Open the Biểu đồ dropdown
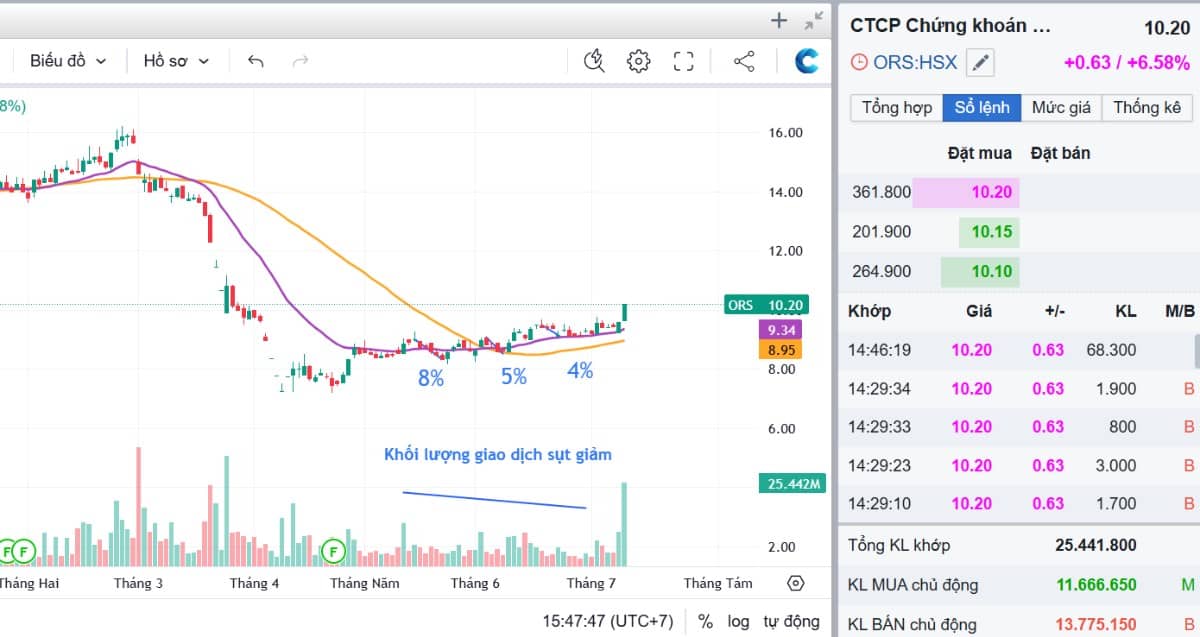 pyautogui.click(x=68, y=61)
